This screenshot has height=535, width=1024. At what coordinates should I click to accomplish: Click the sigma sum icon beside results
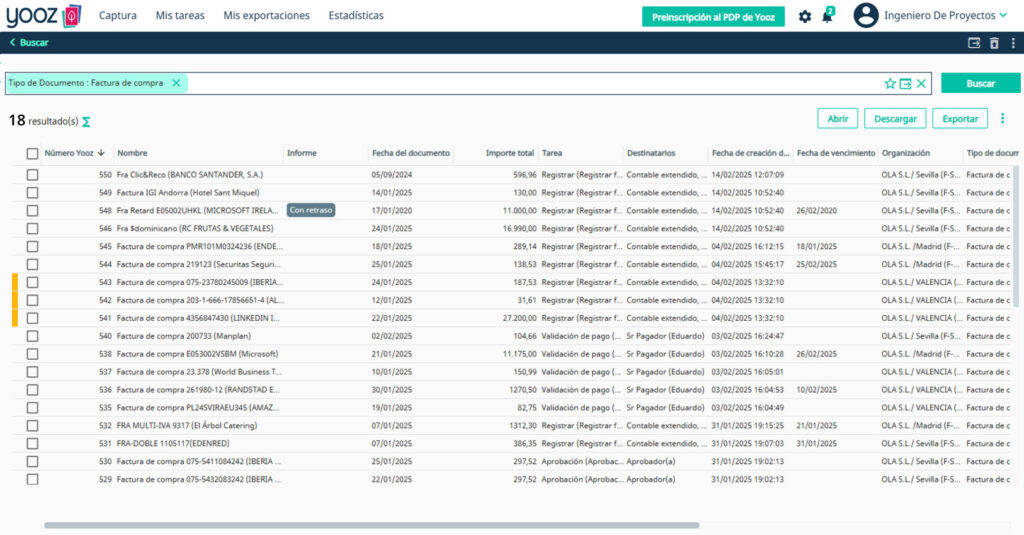coord(86,122)
